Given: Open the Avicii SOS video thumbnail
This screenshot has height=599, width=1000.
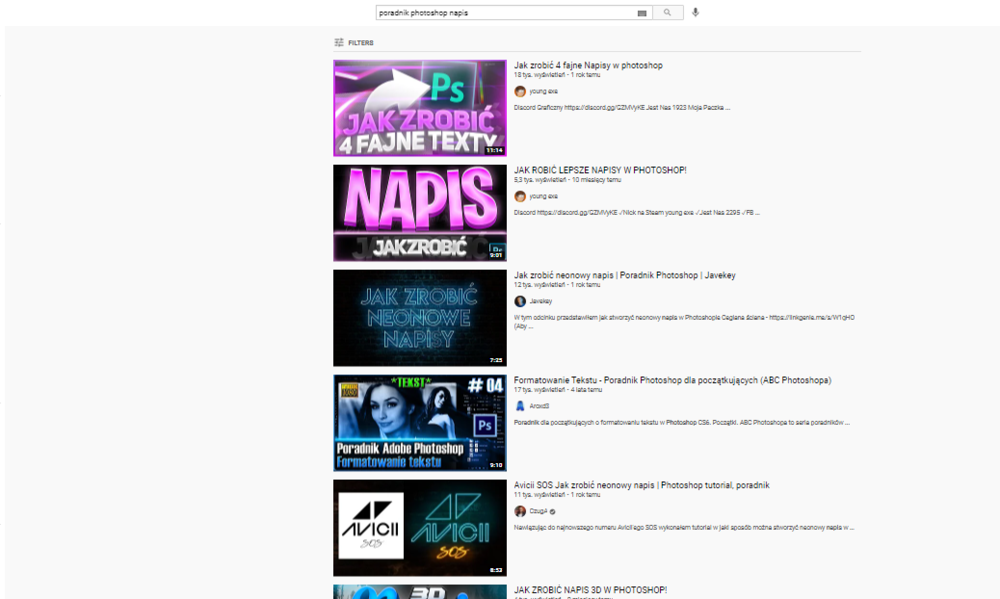Looking at the screenshot, I should click(x=420, y=528).
